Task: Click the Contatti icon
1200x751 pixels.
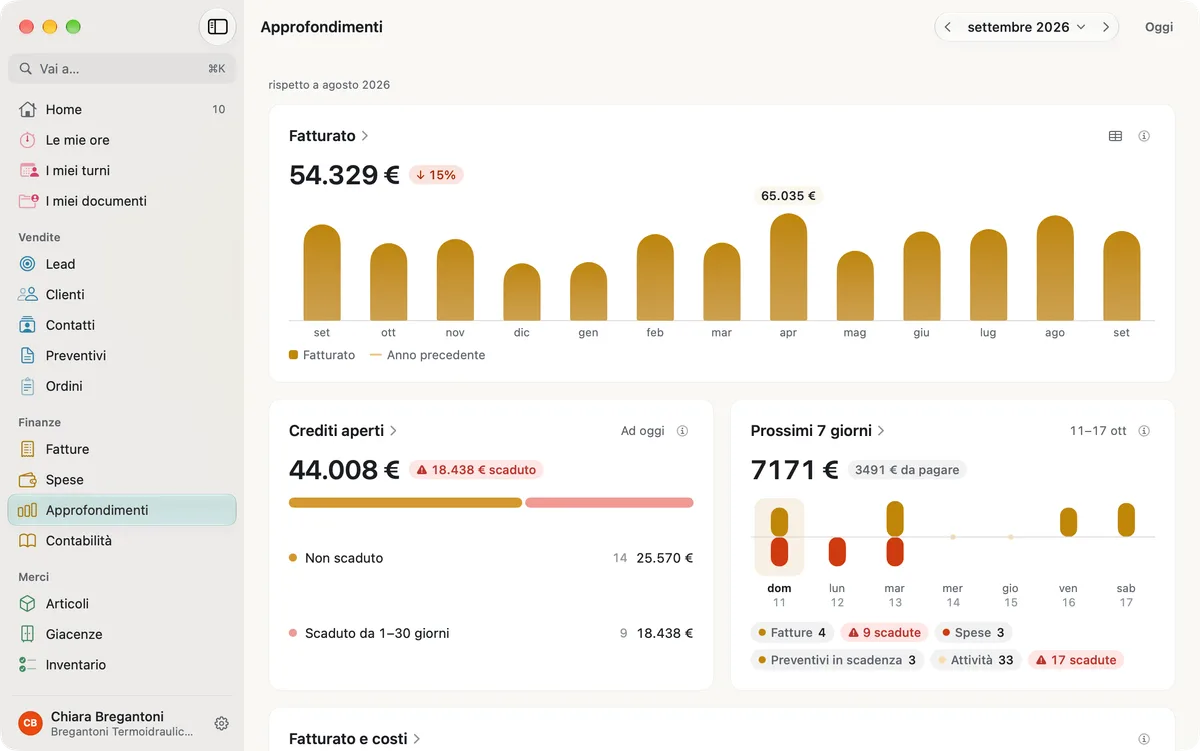Action: tap(28, 325)
